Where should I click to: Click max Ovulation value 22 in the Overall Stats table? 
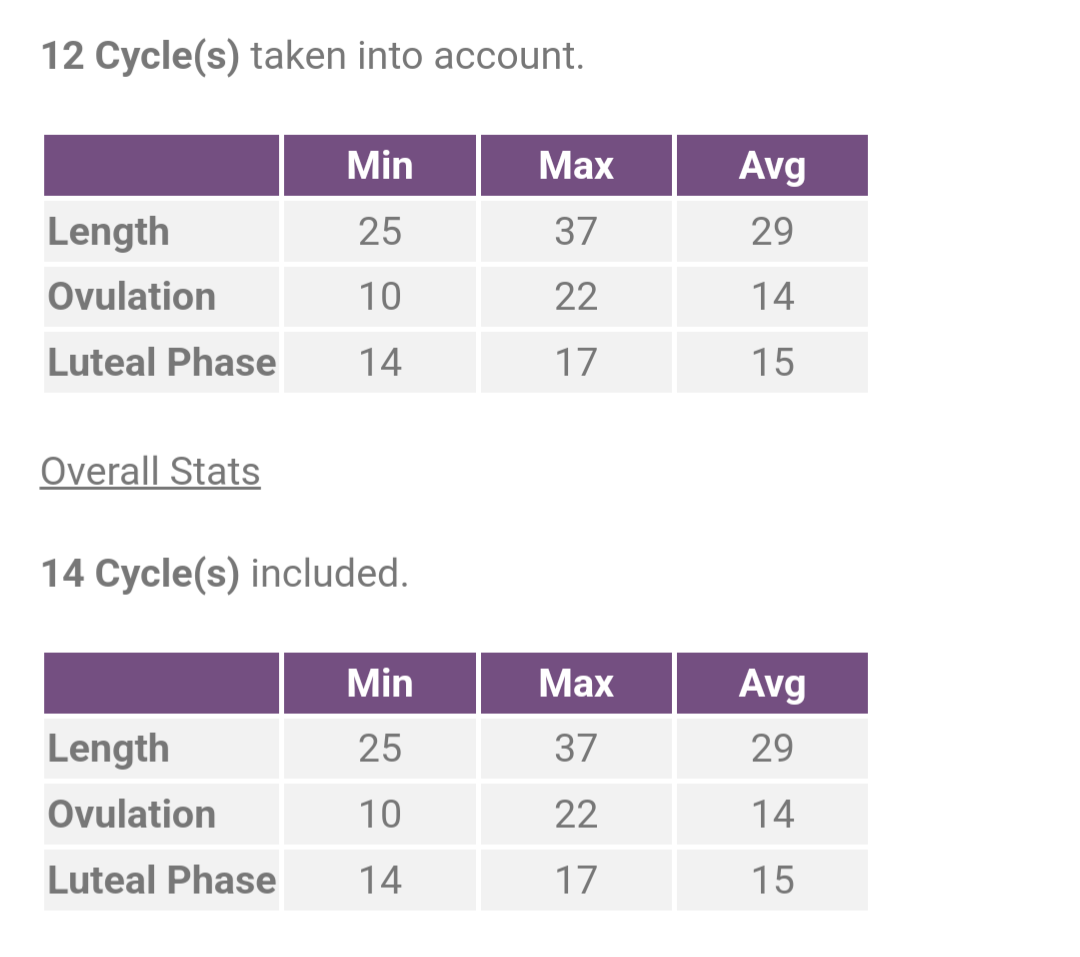tap(576, 814)
